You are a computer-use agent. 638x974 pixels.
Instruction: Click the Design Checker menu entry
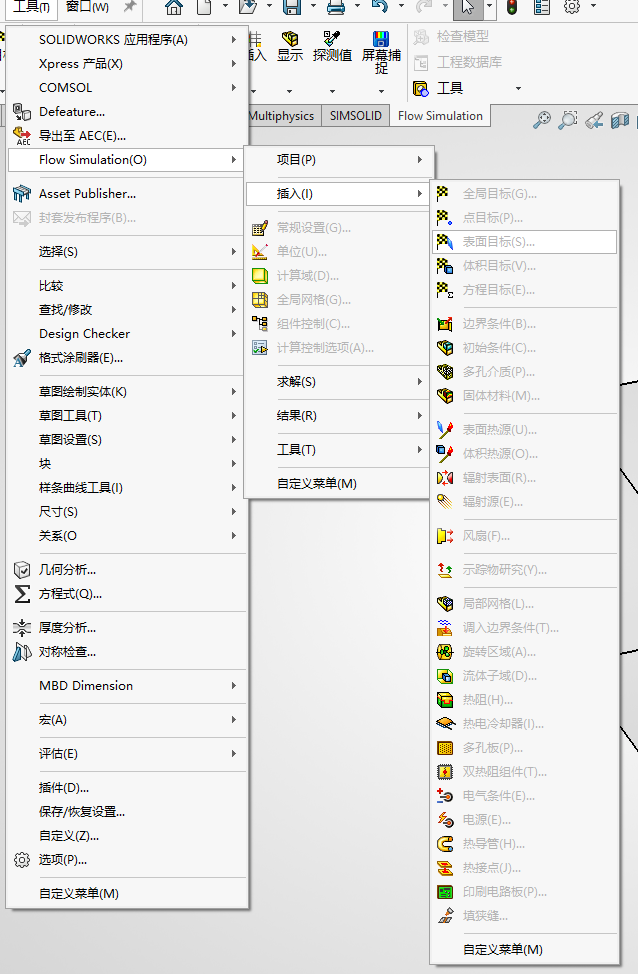(126, 334)
